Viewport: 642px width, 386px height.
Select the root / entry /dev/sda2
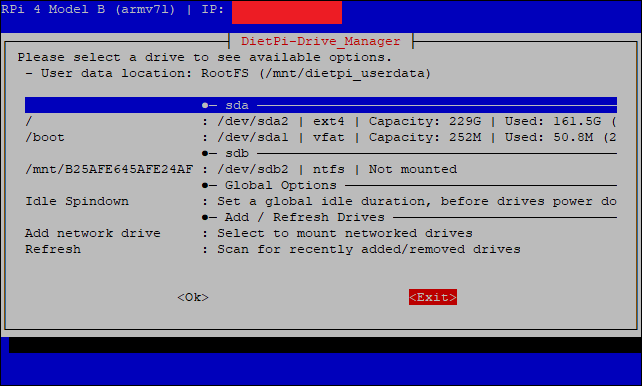[321, 121]
